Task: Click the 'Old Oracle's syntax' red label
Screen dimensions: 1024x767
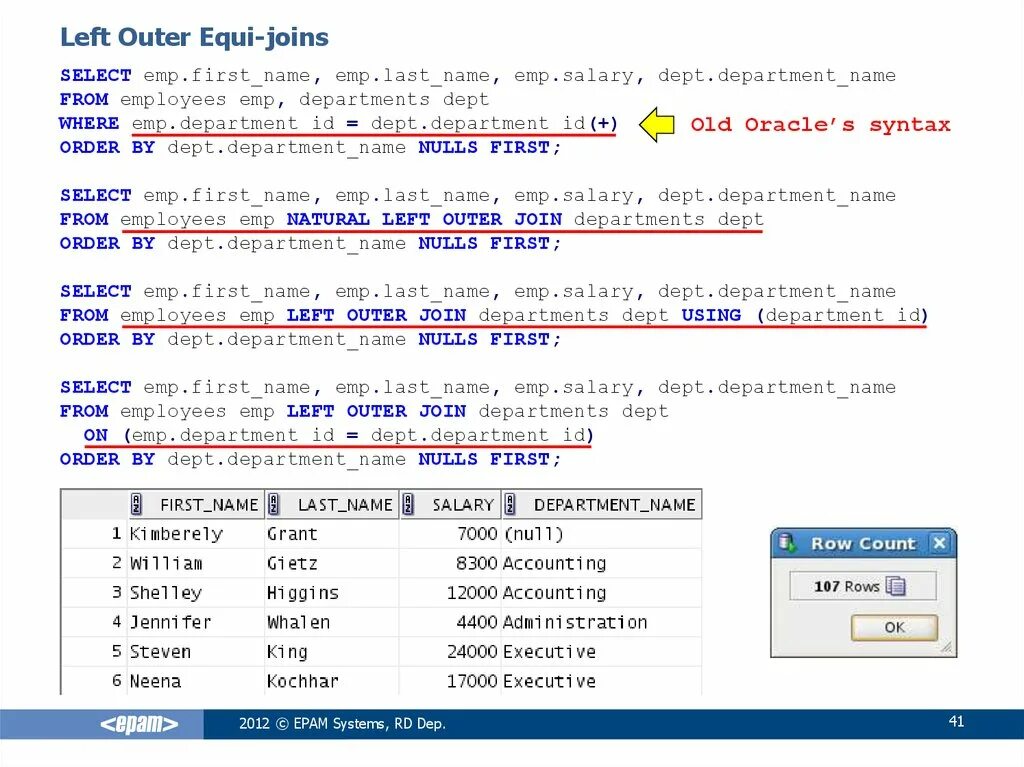Action: [x=820, y=124]
